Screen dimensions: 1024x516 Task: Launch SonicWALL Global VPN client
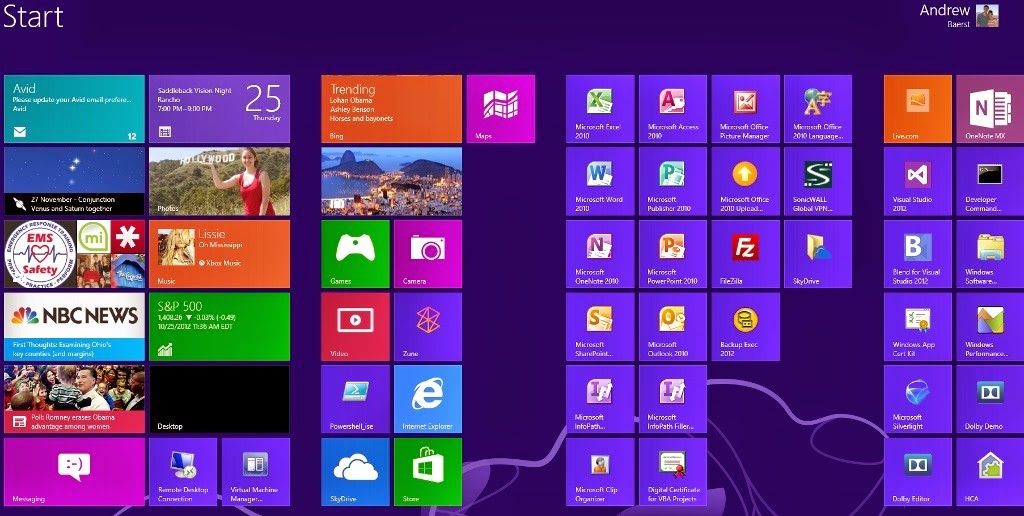(x=818, y=182)
